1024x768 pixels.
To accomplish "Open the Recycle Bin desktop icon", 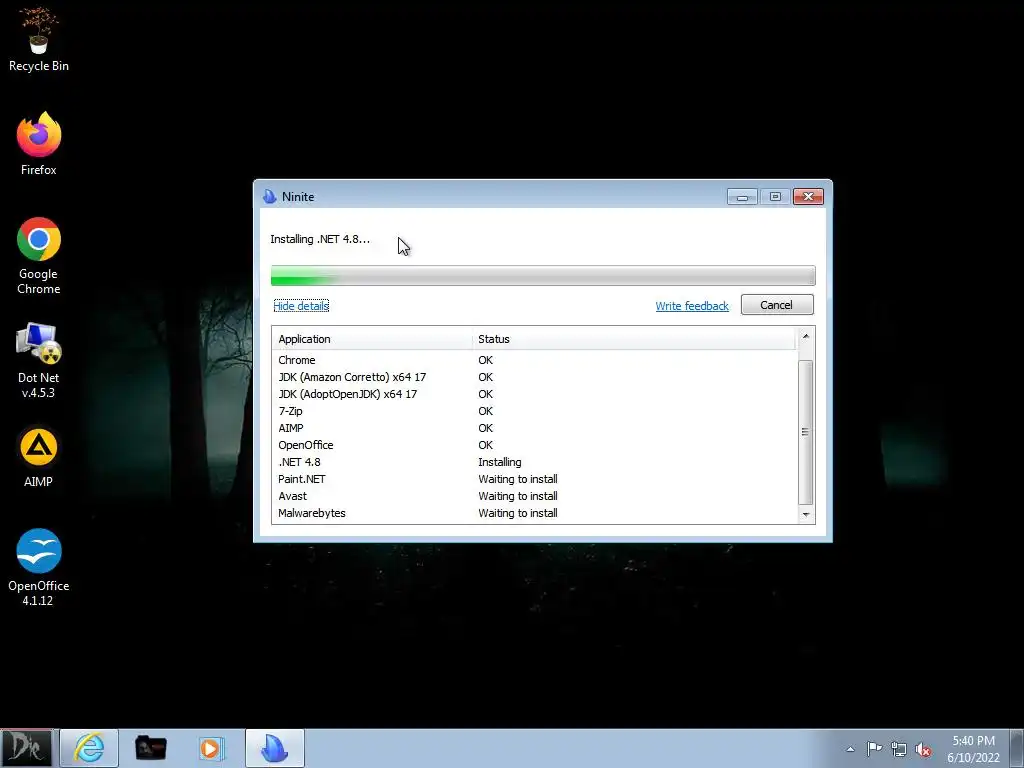I will pos(39,40).
